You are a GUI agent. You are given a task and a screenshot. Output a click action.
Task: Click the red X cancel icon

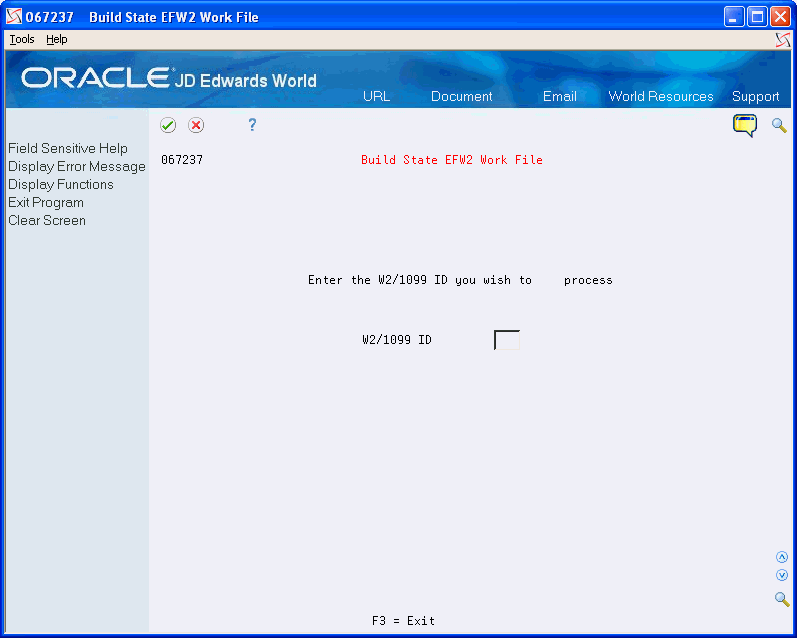point(196,125)
